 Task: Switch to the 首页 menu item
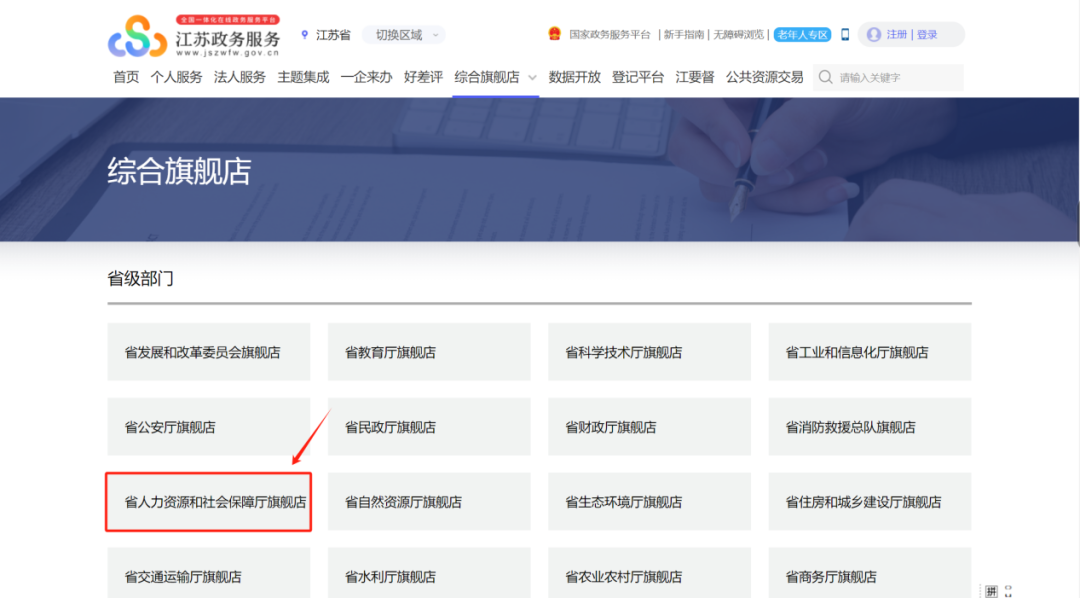pyautogui.click(x=125, y=76)
